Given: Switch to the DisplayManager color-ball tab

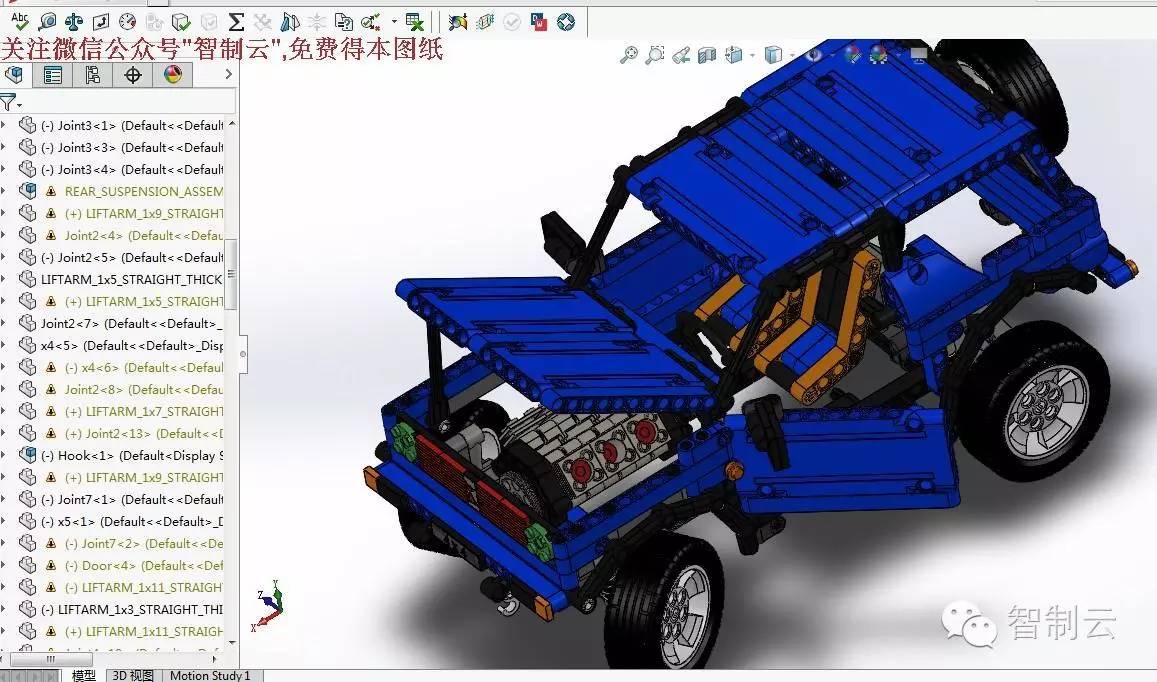Looking at the screenshot, I should (x=173, y=75).
